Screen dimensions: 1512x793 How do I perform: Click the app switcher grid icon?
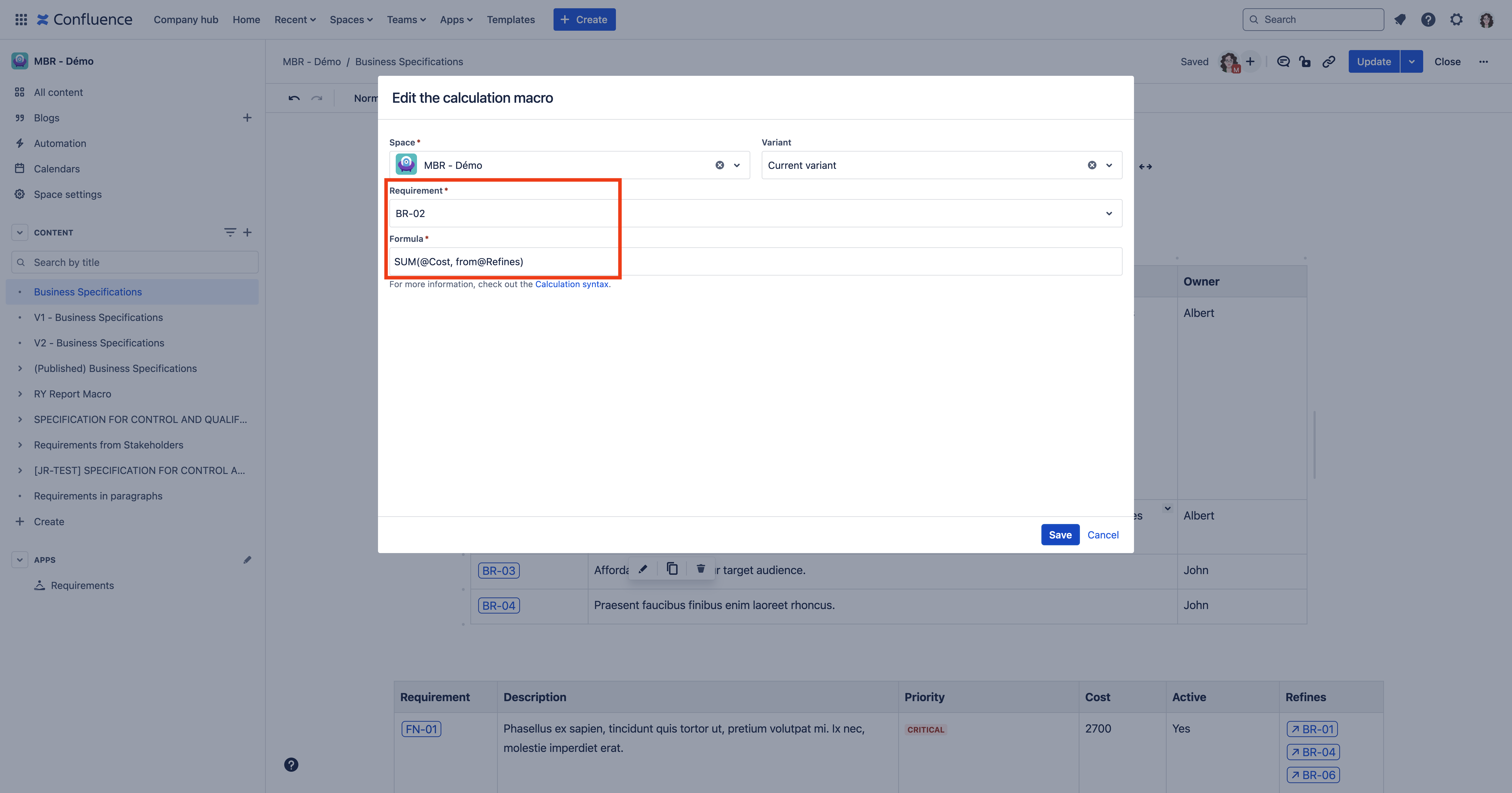(21, 19)
